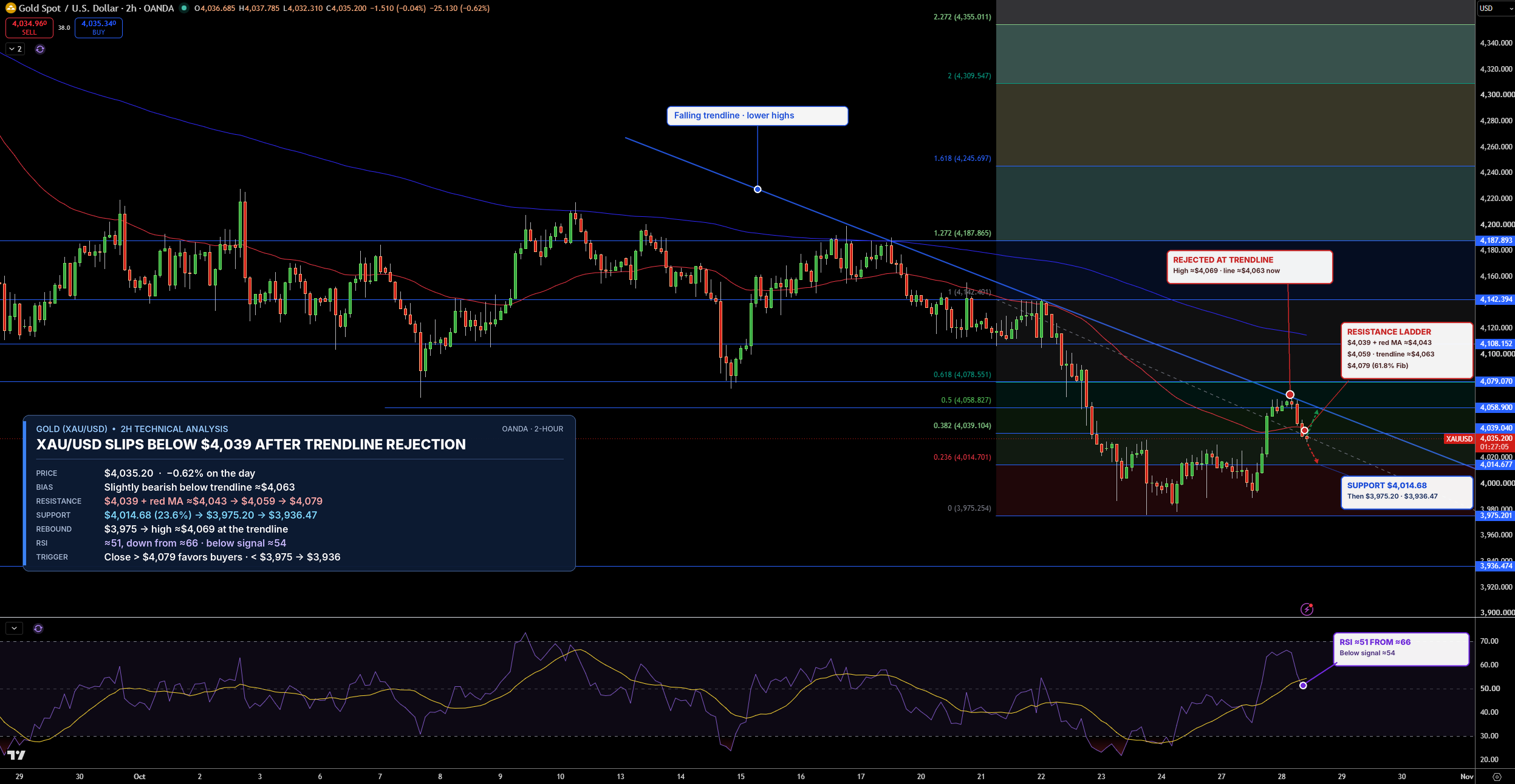This screenshot has height=784, width=1515.
Task: Collapse the indicator legend showing 2
Action: pyautogui.click(x=15, y=49)
